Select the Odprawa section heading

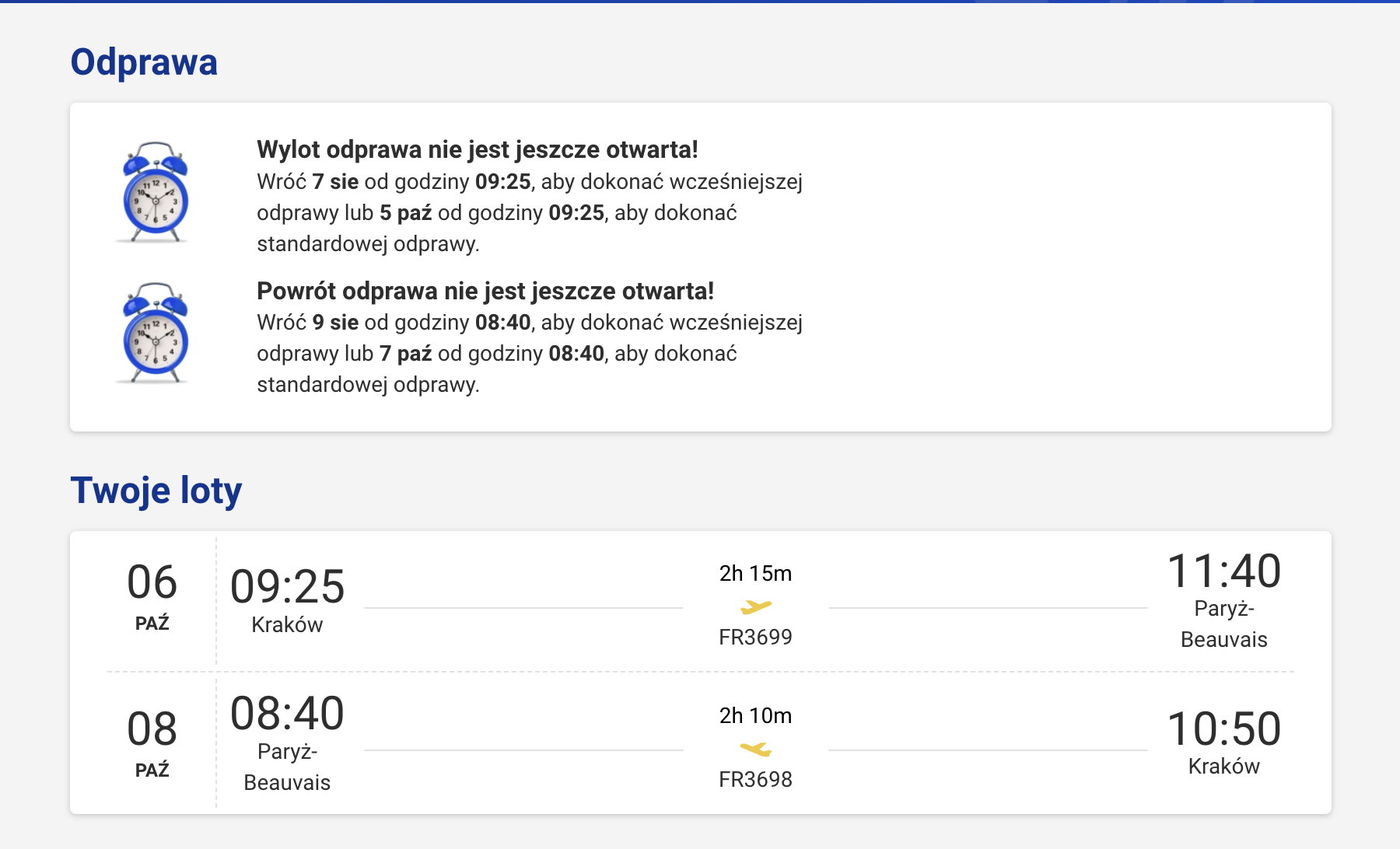pyautogui.click(x=144, y=62)
